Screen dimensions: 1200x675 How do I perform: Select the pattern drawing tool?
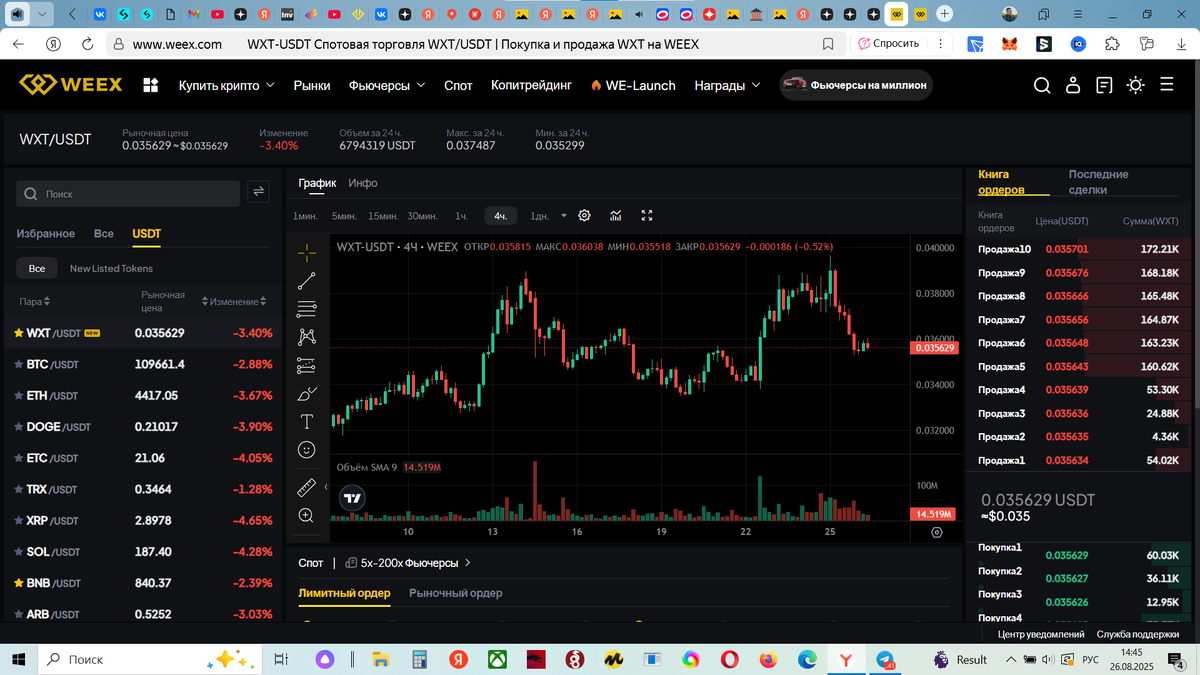point(307,337)
